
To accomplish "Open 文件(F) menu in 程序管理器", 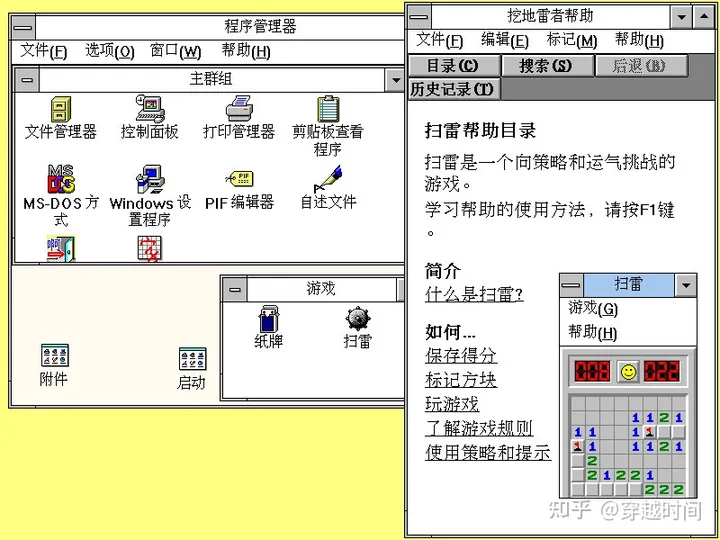I will click(x=44, y=51).
